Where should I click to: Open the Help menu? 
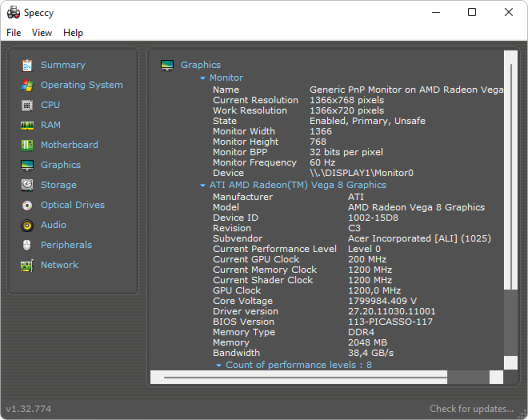click(73, 33)
